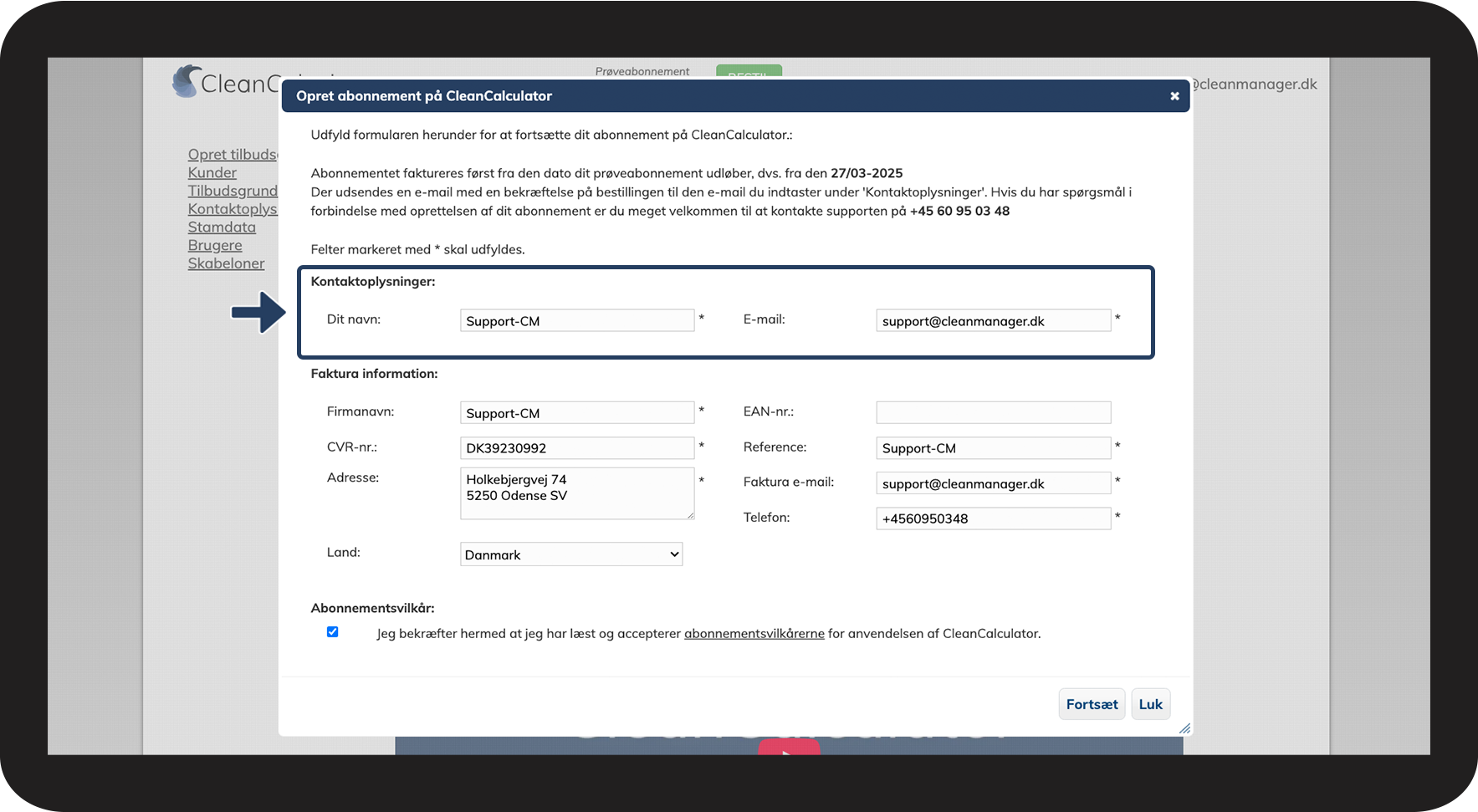The height and width of the screenshot is (812, 1478).
Task: Click the Land: field label
Action: coord(344,553)
